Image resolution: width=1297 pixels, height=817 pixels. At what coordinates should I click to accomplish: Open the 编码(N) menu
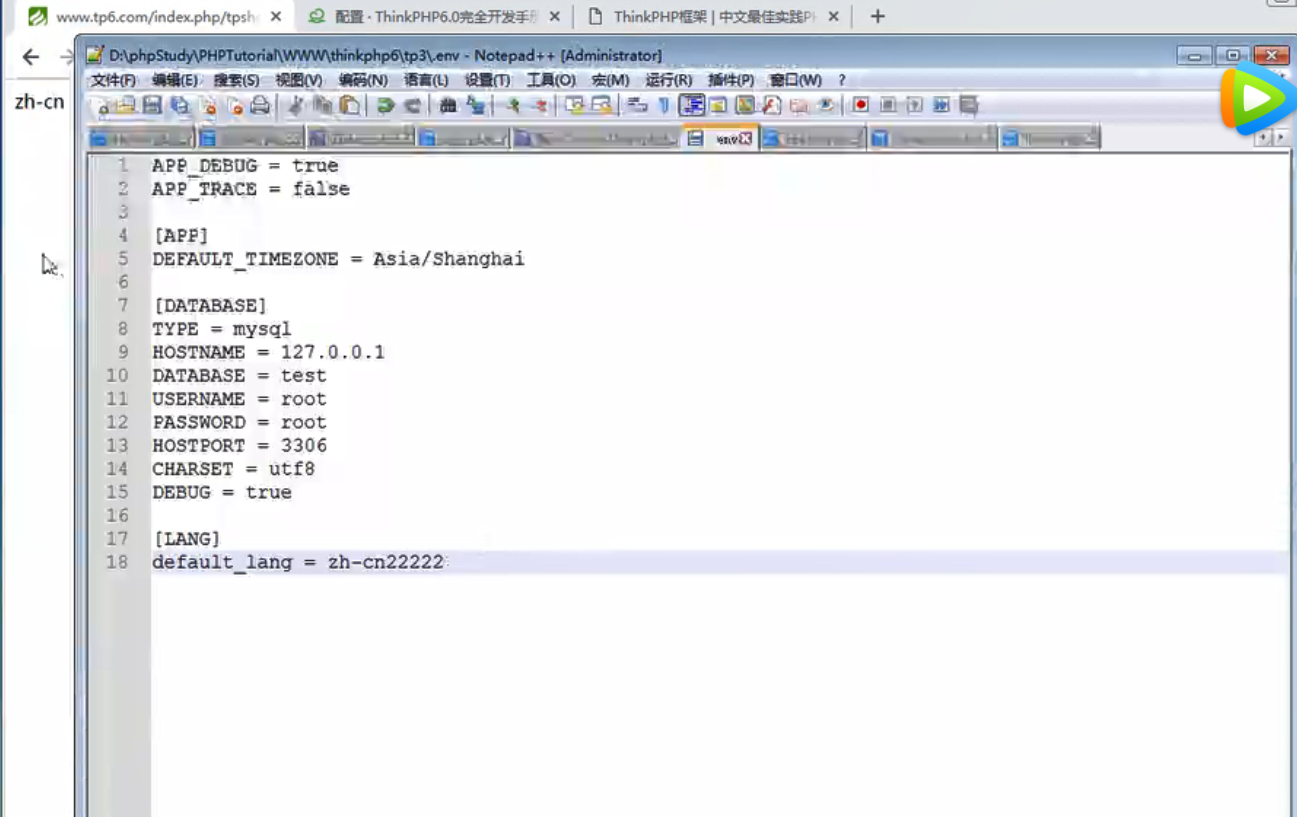(x=362, y=80)
